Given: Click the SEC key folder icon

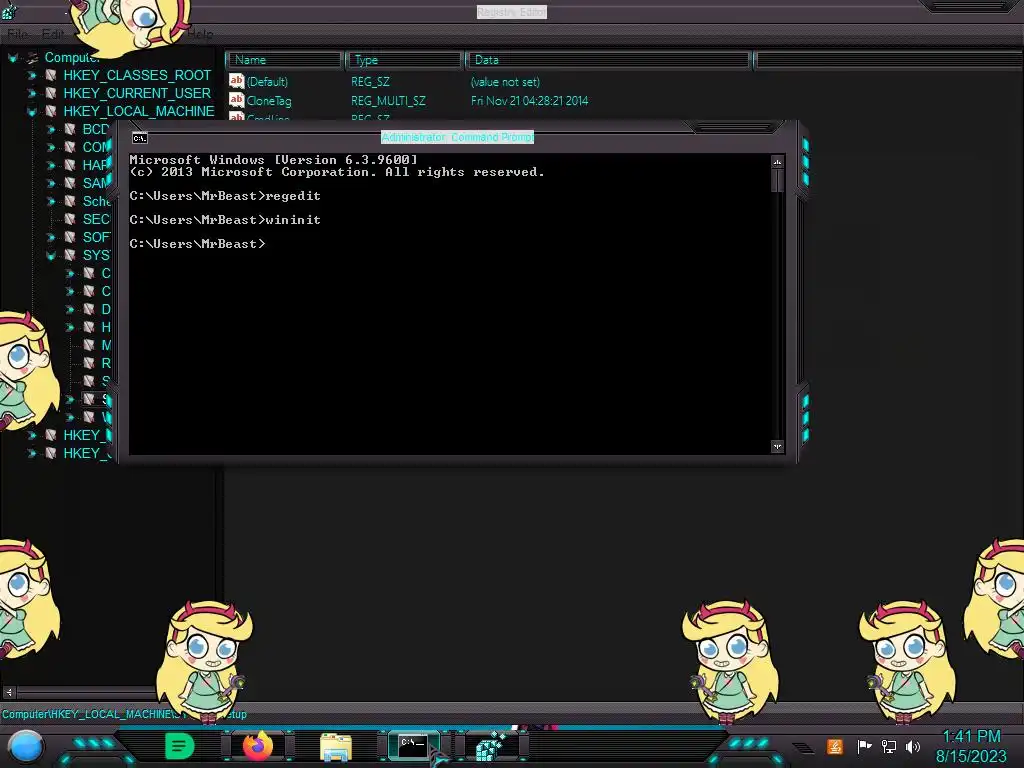Looking at the screenshot, I should point(70,219).
